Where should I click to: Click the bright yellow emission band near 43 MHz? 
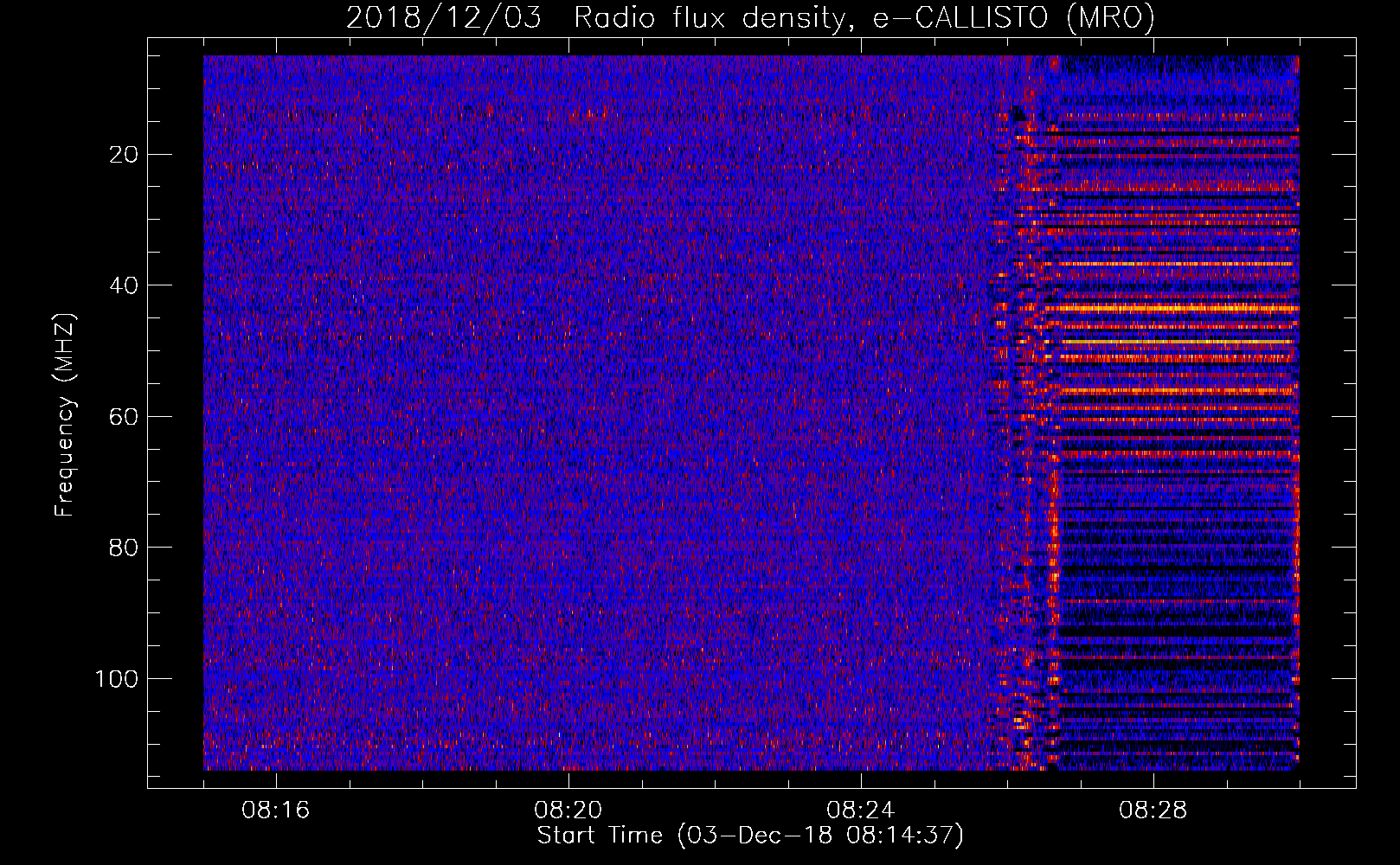(1172, 307)
